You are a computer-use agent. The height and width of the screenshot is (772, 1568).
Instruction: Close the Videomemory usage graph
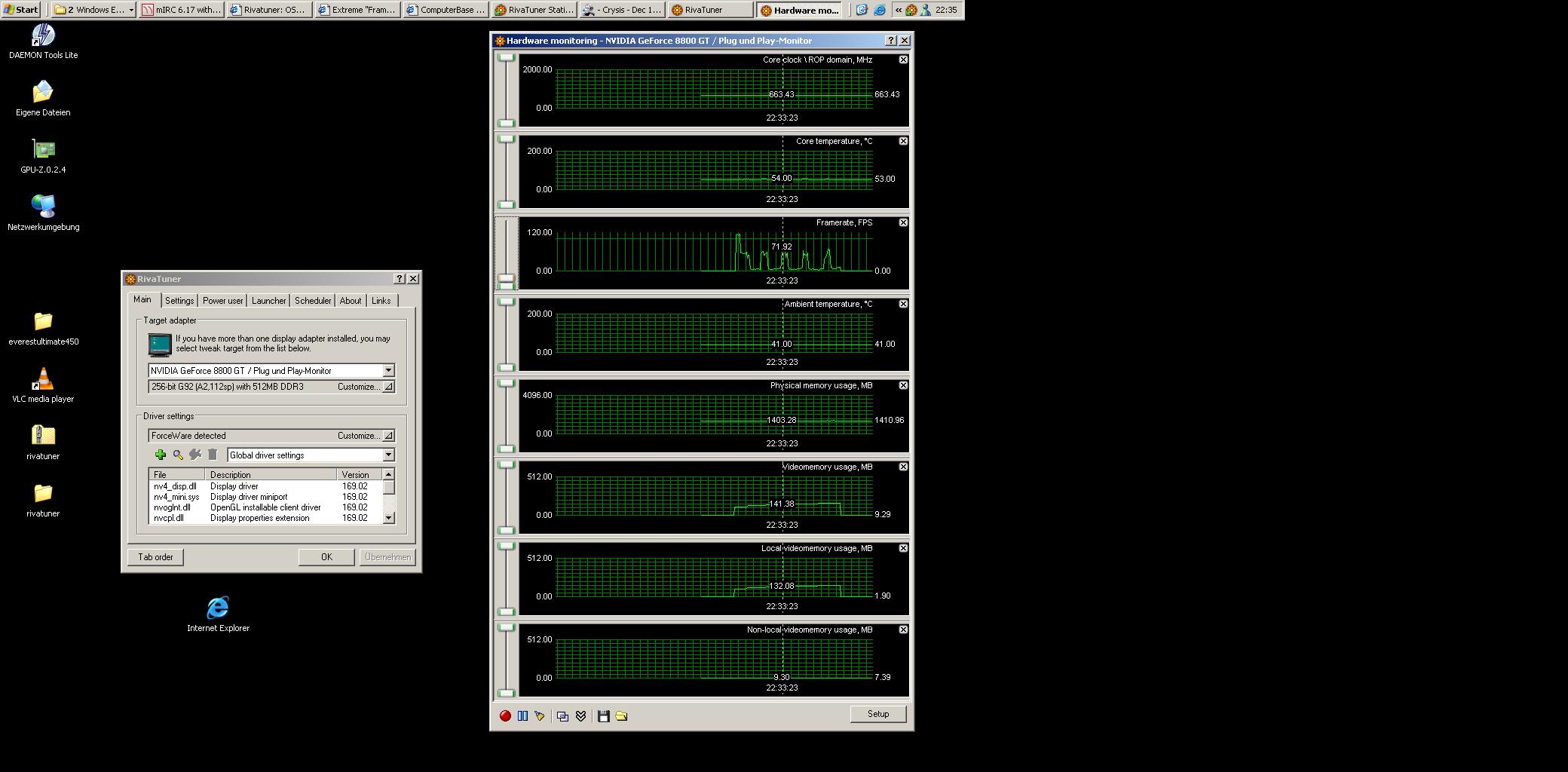903,467
